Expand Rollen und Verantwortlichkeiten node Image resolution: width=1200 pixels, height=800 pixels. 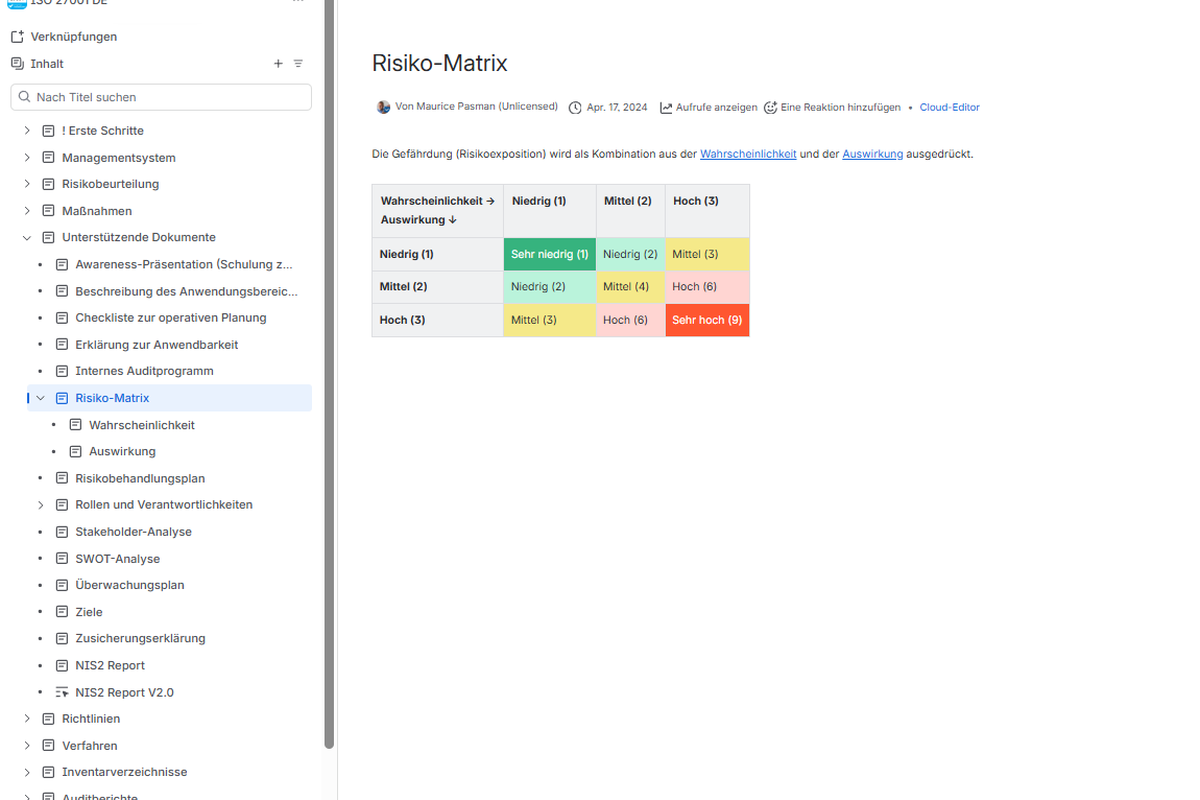coord(41,505)
